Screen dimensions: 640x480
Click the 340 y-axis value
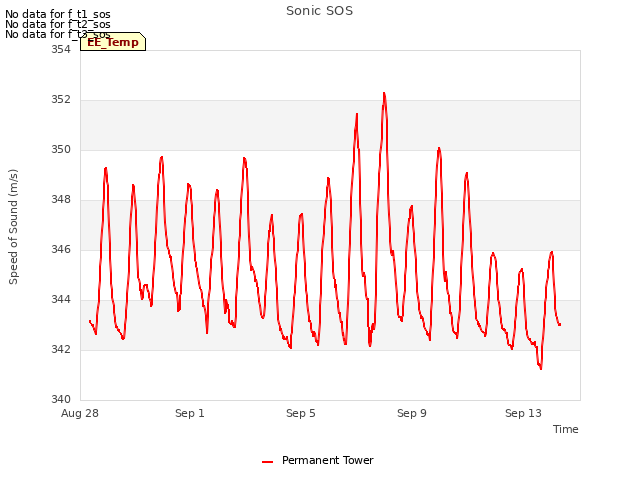point(61,399)
